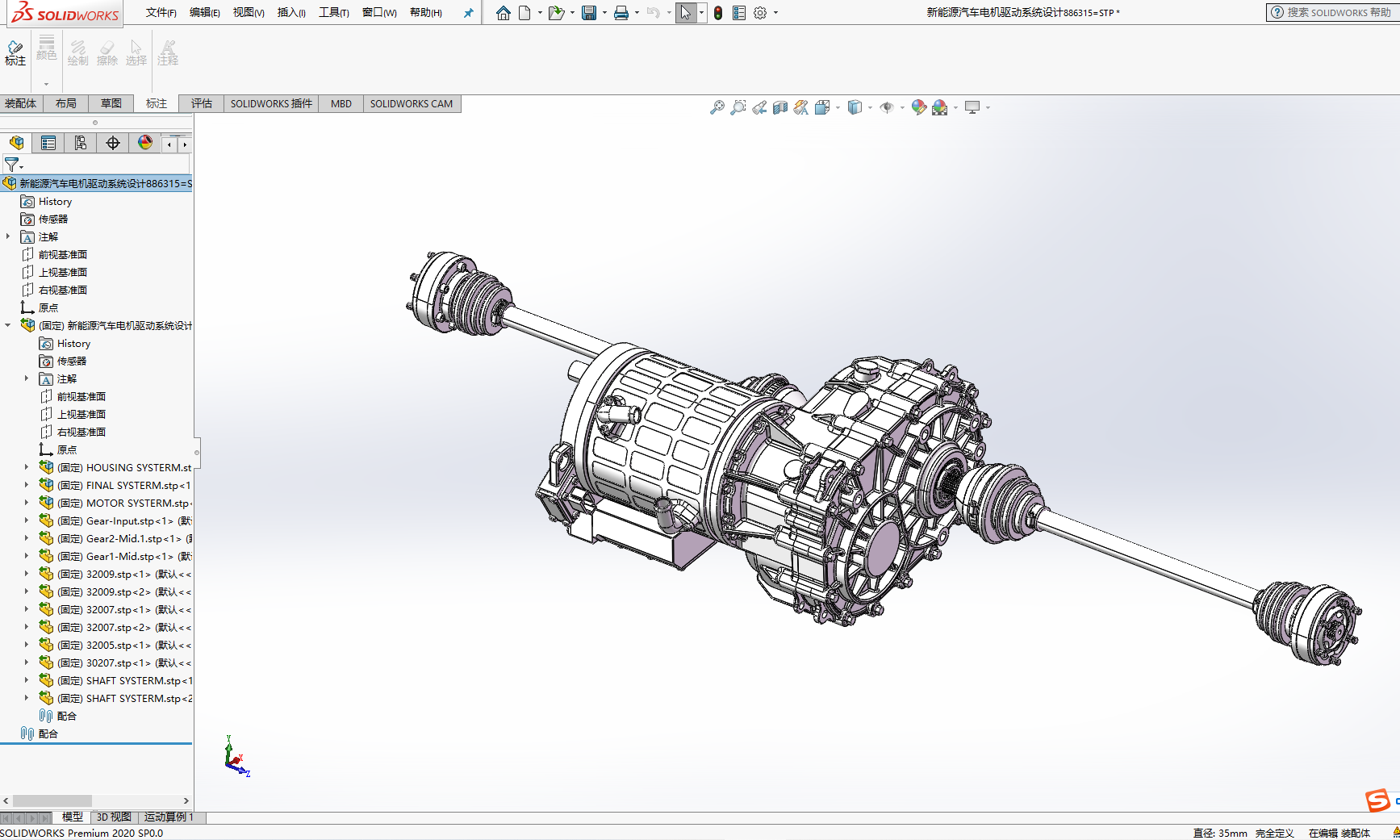1400x840 pixels.
Task: Switch to the 运动算例 1 bottom tab
Action: pyautogui.click(x=169, y=817)
